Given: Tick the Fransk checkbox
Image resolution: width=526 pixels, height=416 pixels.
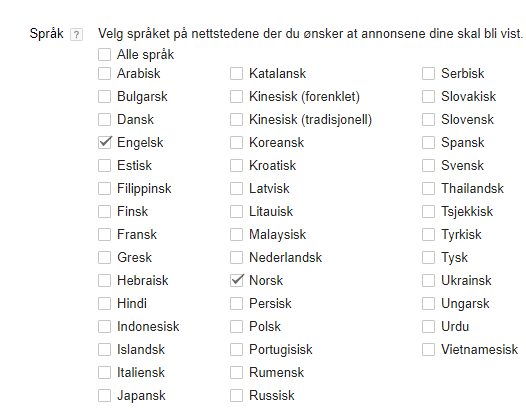Looking at the screenshot, I should pos(104,235).
